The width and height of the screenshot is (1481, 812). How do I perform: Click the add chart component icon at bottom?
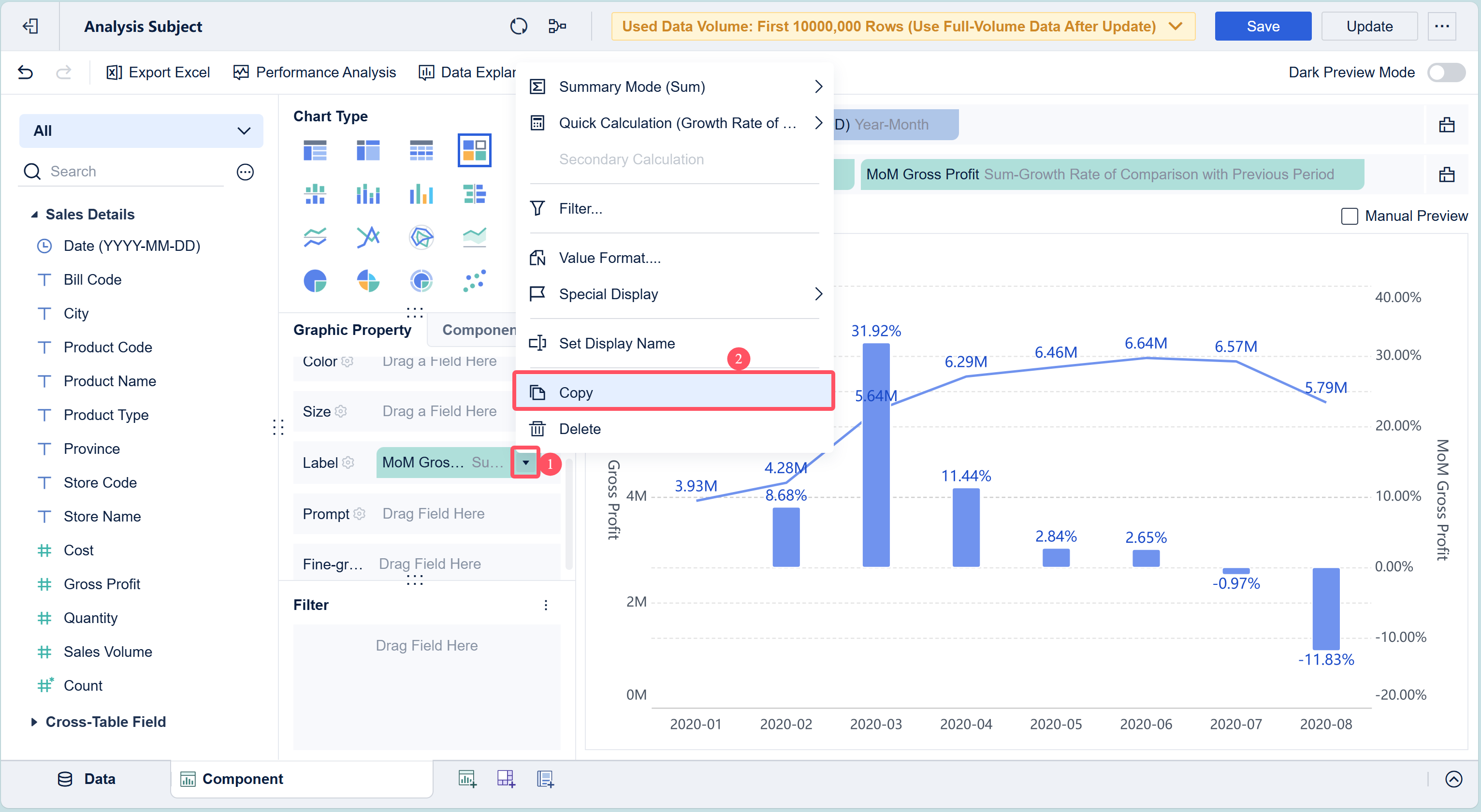467,779
